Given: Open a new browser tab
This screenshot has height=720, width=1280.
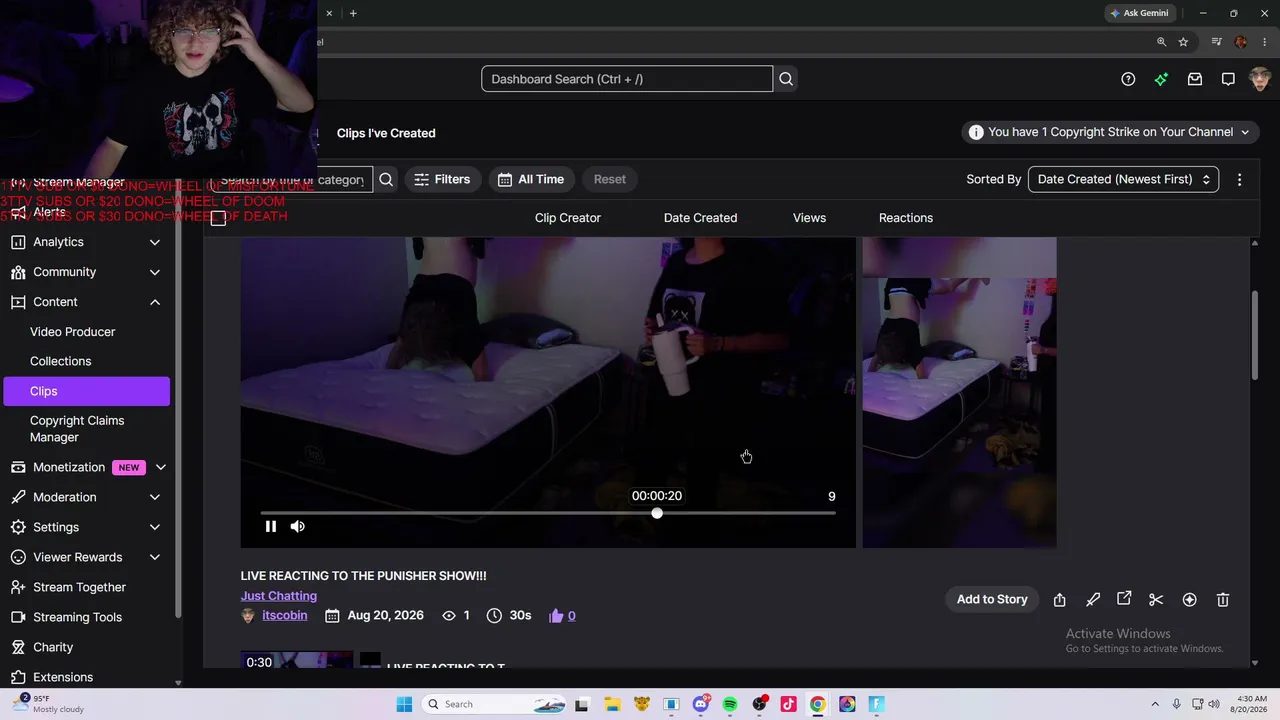Looking at the screenshot, I should pyautogui.click(x=353, y=13).
